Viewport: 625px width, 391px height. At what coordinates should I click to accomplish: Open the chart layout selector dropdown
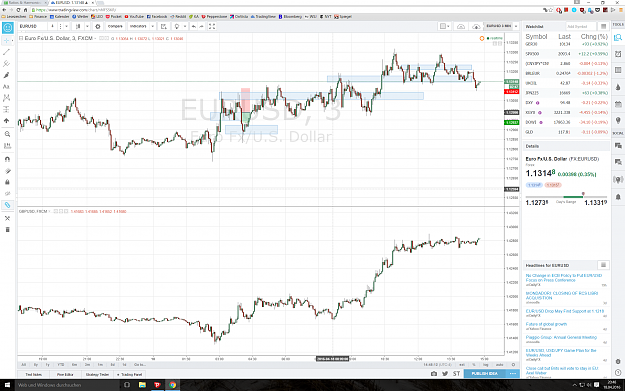pos(444,26)
